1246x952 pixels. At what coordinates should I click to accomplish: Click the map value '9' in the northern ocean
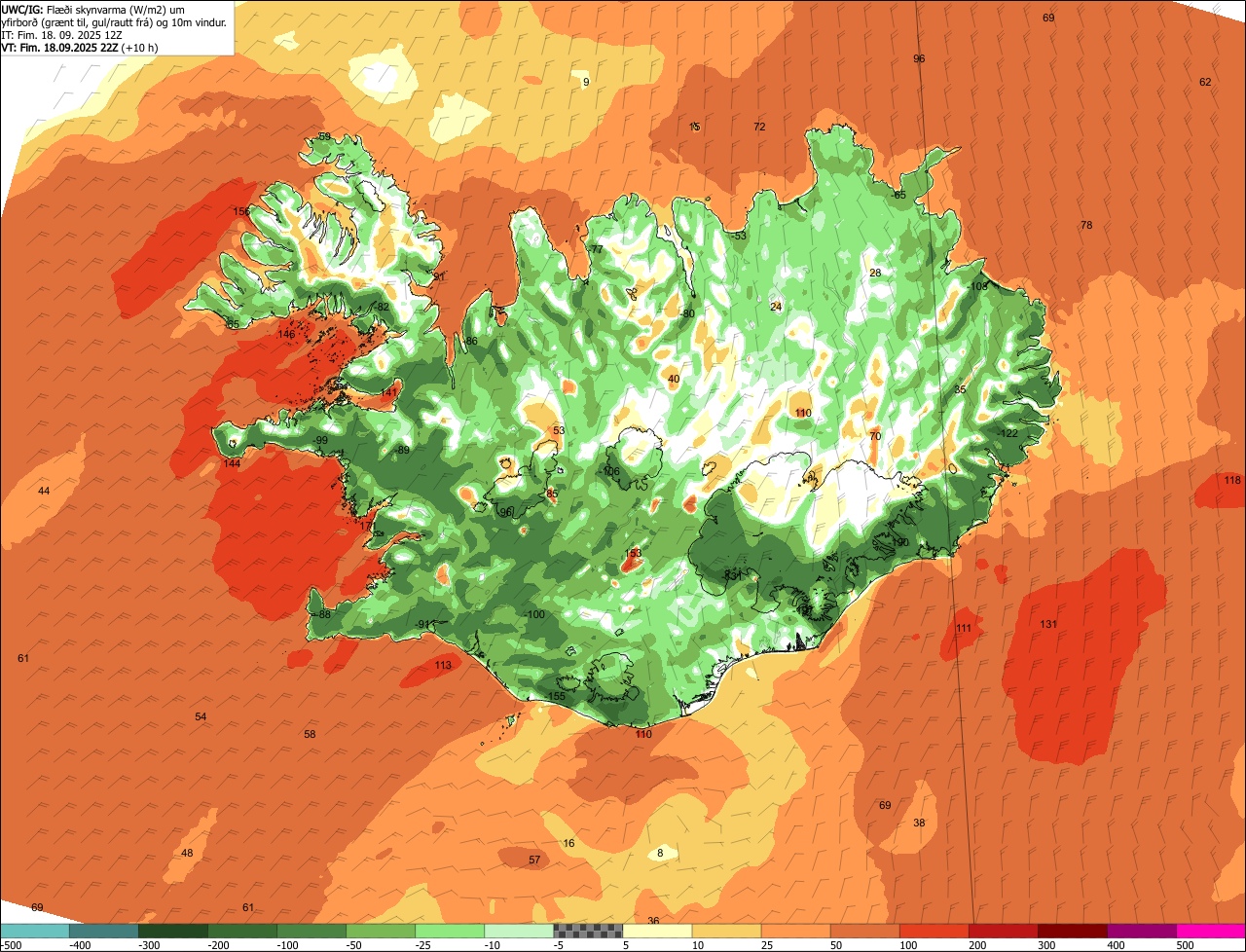pos(586,83)
